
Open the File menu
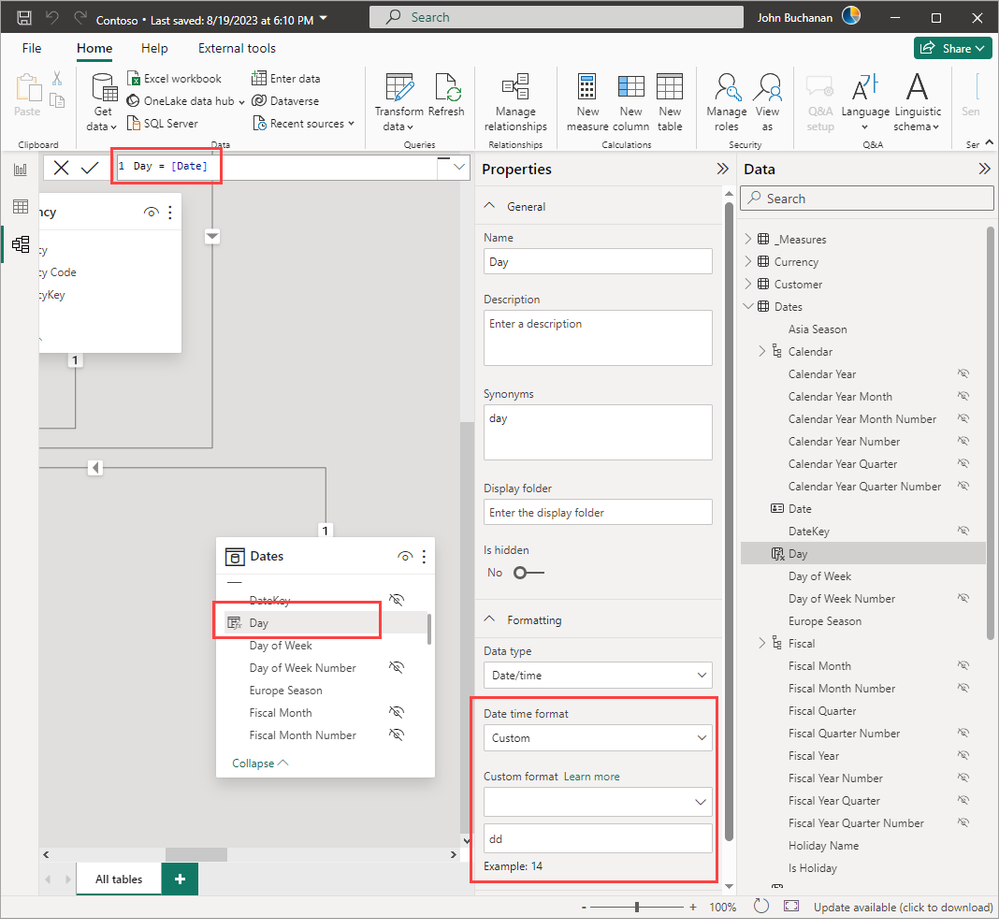point(31,48)
